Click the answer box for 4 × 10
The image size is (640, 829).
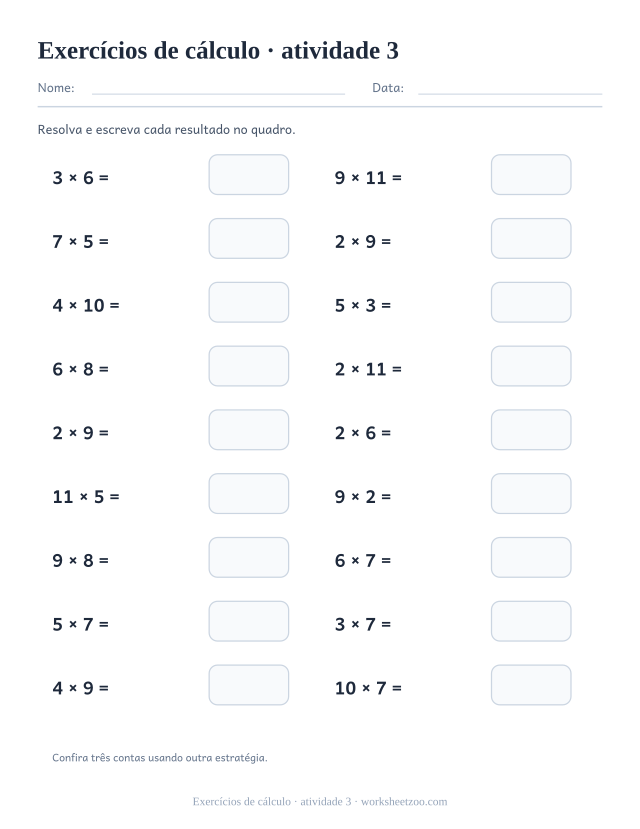coord(249,302)
